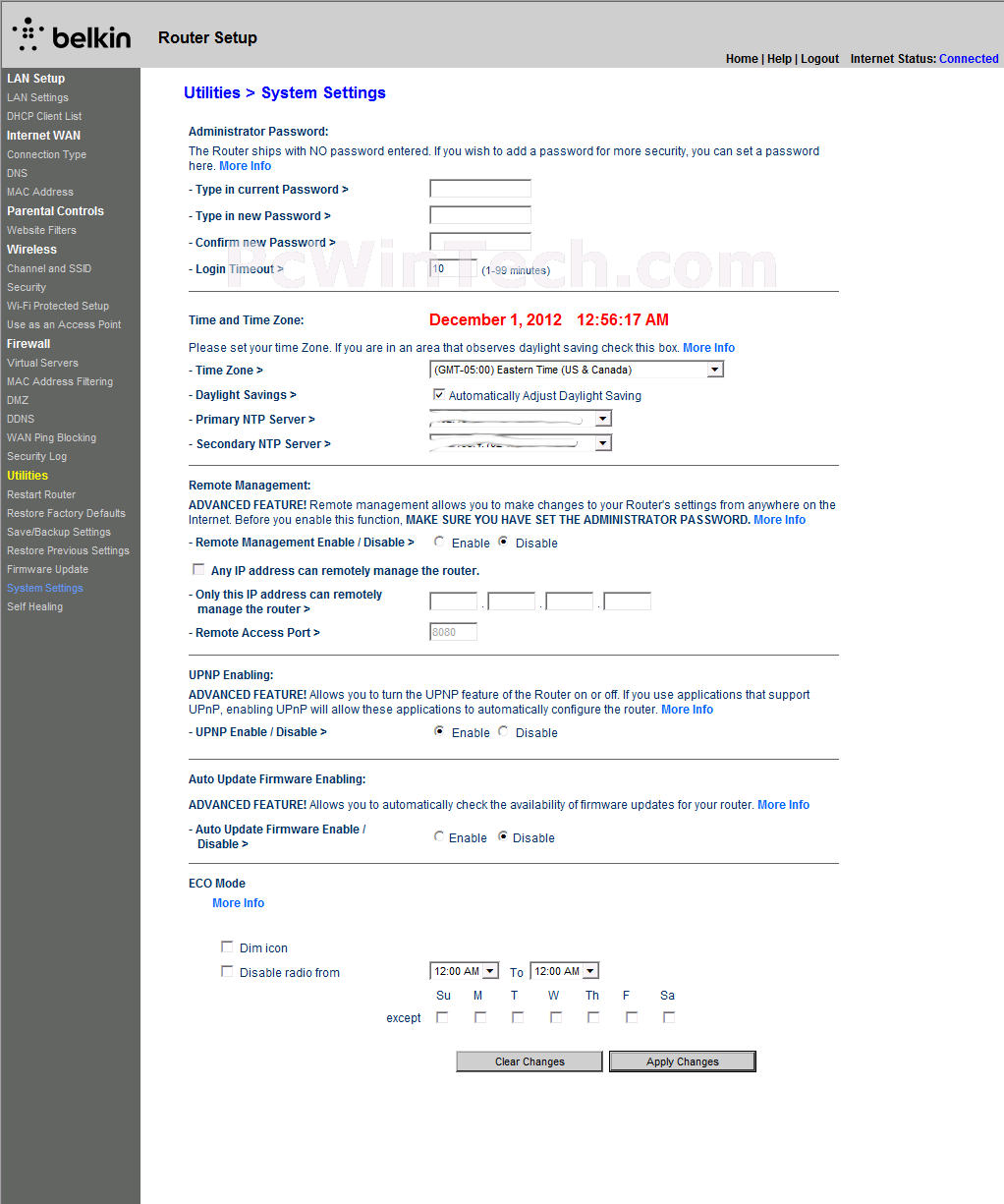
Task: Click the Remote Access Port field
Action: click(x=453, y=632)
